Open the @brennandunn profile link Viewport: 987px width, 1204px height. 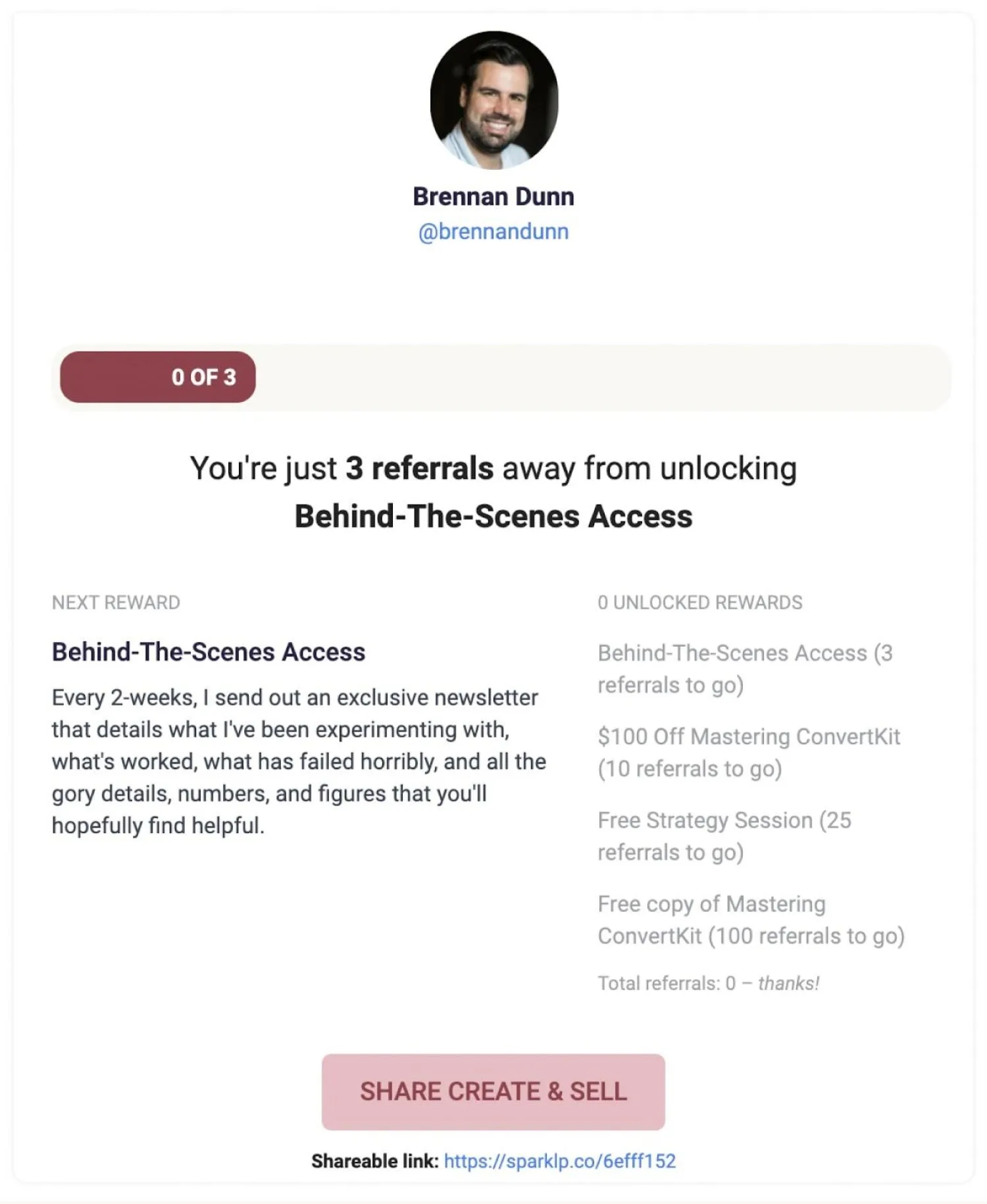493,232
